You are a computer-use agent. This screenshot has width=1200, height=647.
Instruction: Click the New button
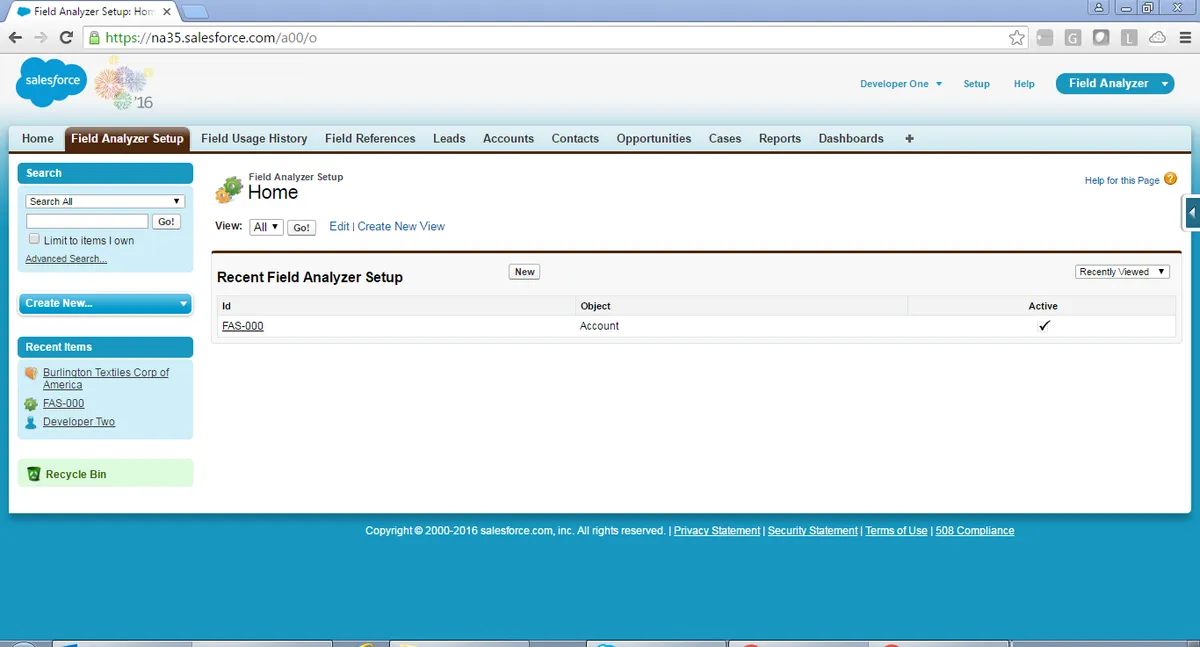pos(525,272)
